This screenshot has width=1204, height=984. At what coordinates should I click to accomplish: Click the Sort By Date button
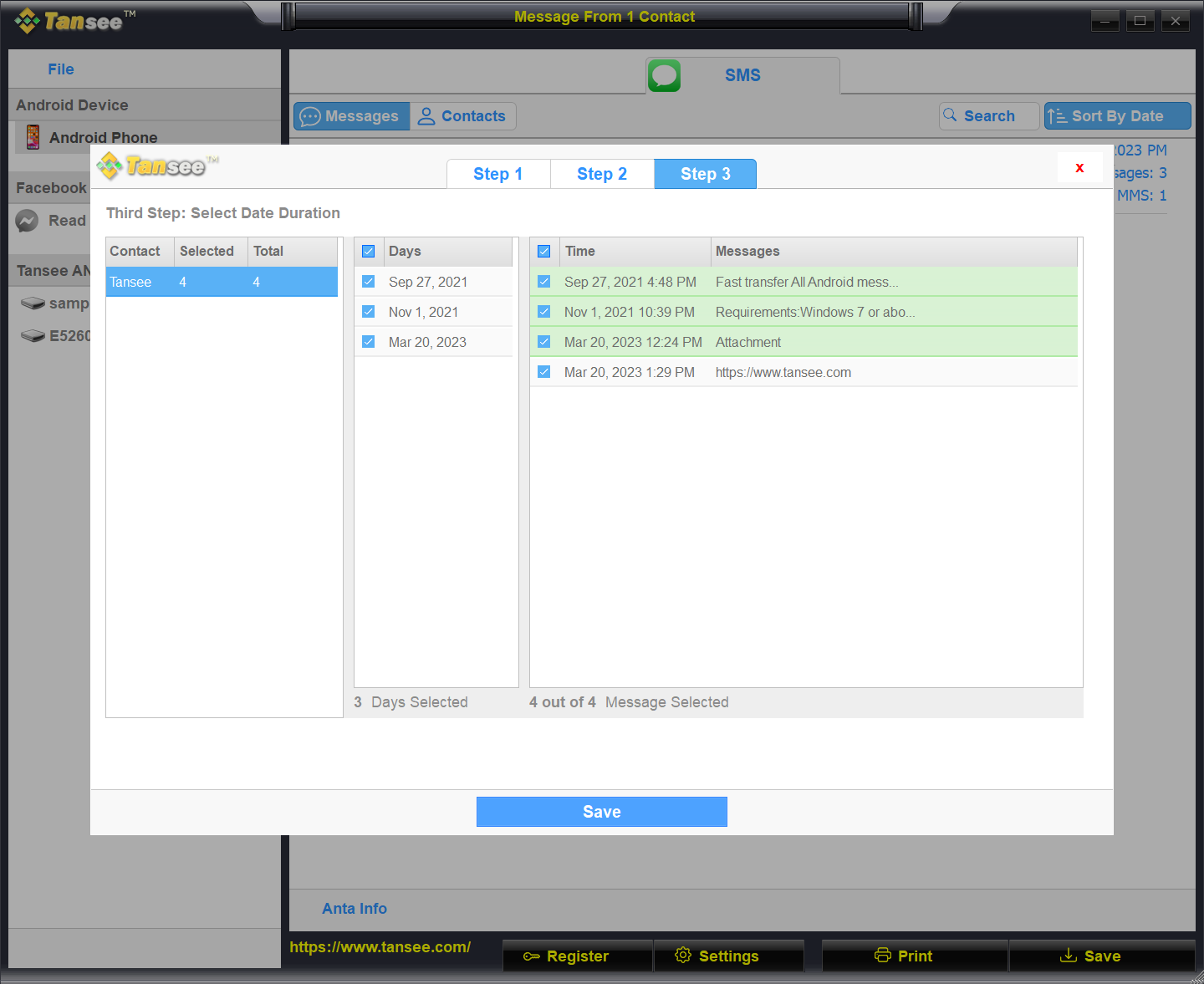click(x=1117, y=116)
